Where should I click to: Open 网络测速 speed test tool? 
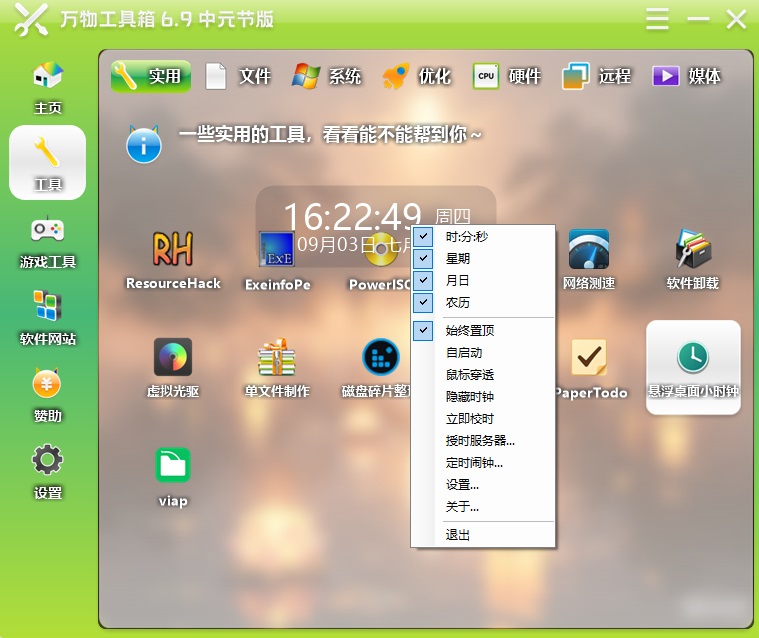pos(589,260)
